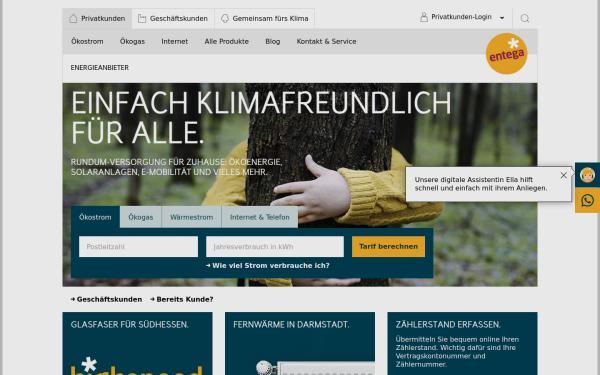
Task: Open the Zählerstand erfassen card
Action: click(462, 344)
